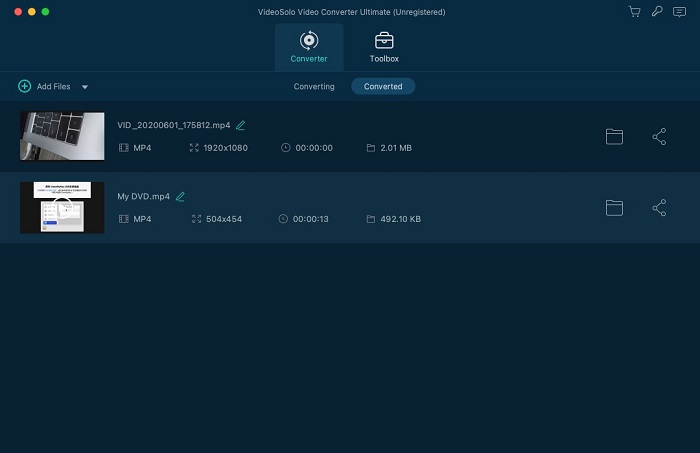Show the Converting list tab
The width and height of the screenshot is (700, 453).
[314, 87]
